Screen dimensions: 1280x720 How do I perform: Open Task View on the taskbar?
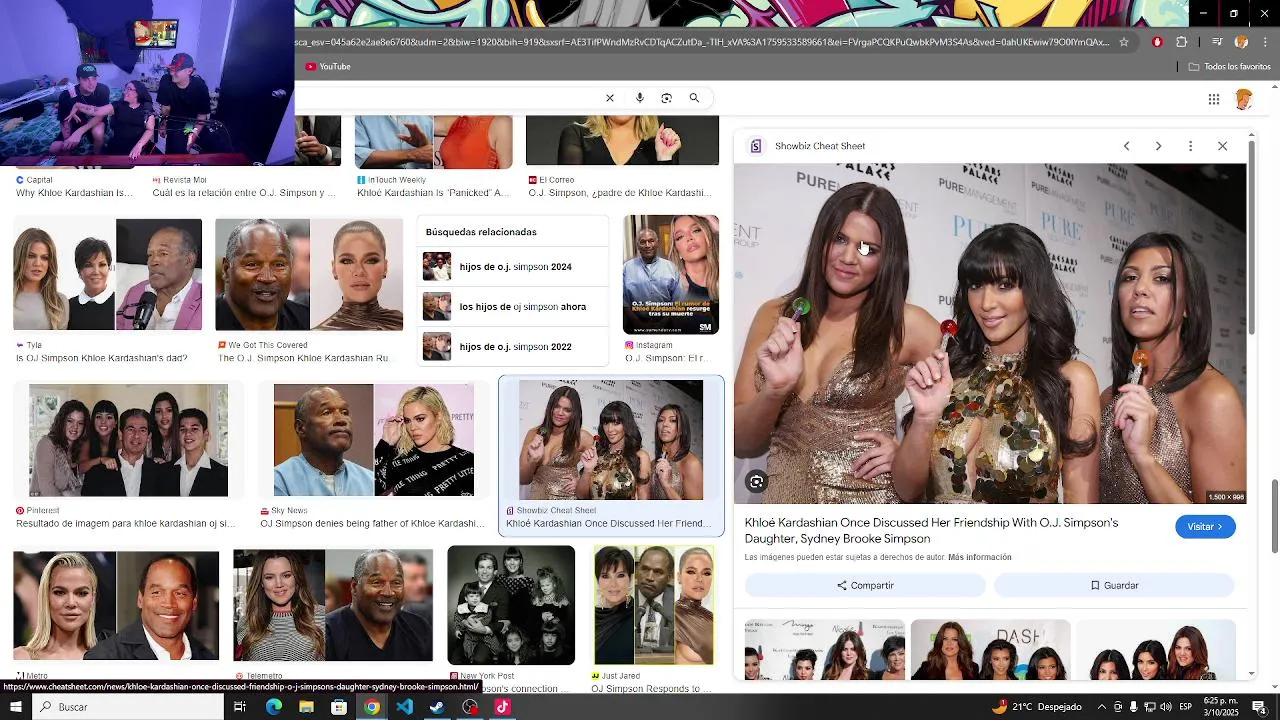(240, 707)
